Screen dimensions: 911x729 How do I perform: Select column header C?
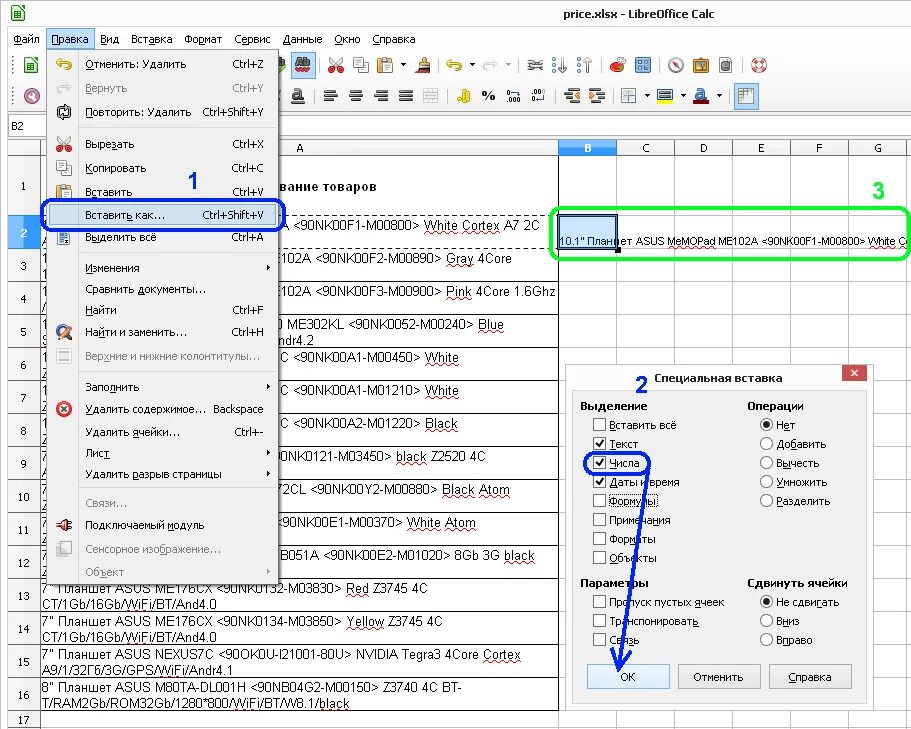[x=645, y=148]
